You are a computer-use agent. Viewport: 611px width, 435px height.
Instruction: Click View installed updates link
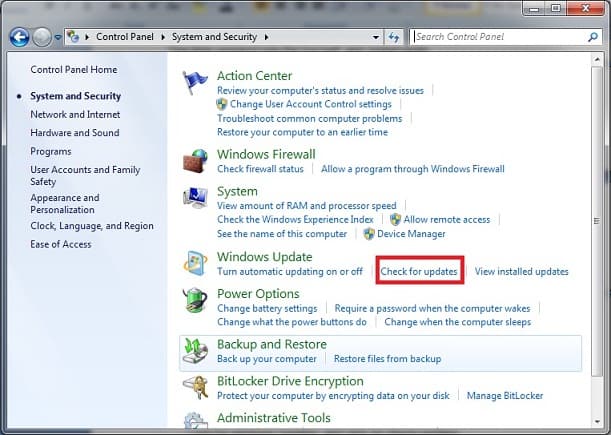(x=521, y=271)
